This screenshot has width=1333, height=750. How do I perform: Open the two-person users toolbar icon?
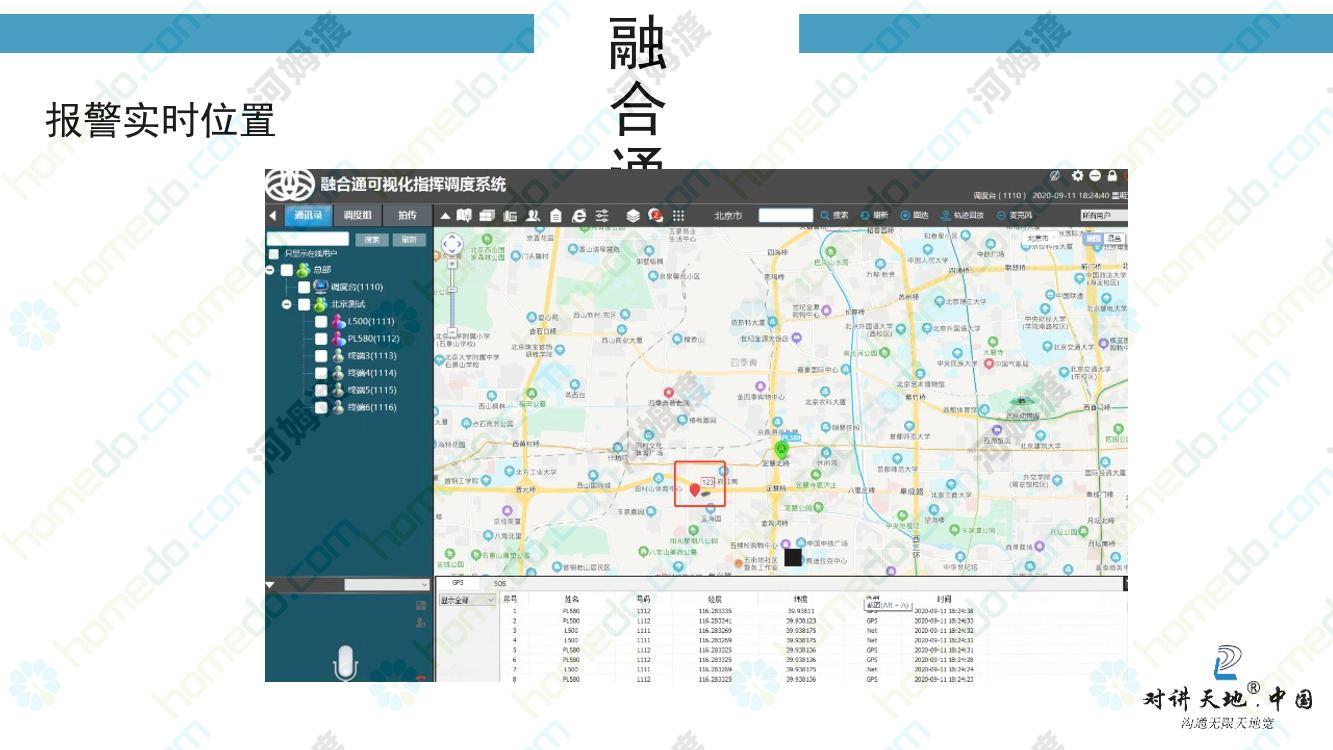[x=533, y=215]
